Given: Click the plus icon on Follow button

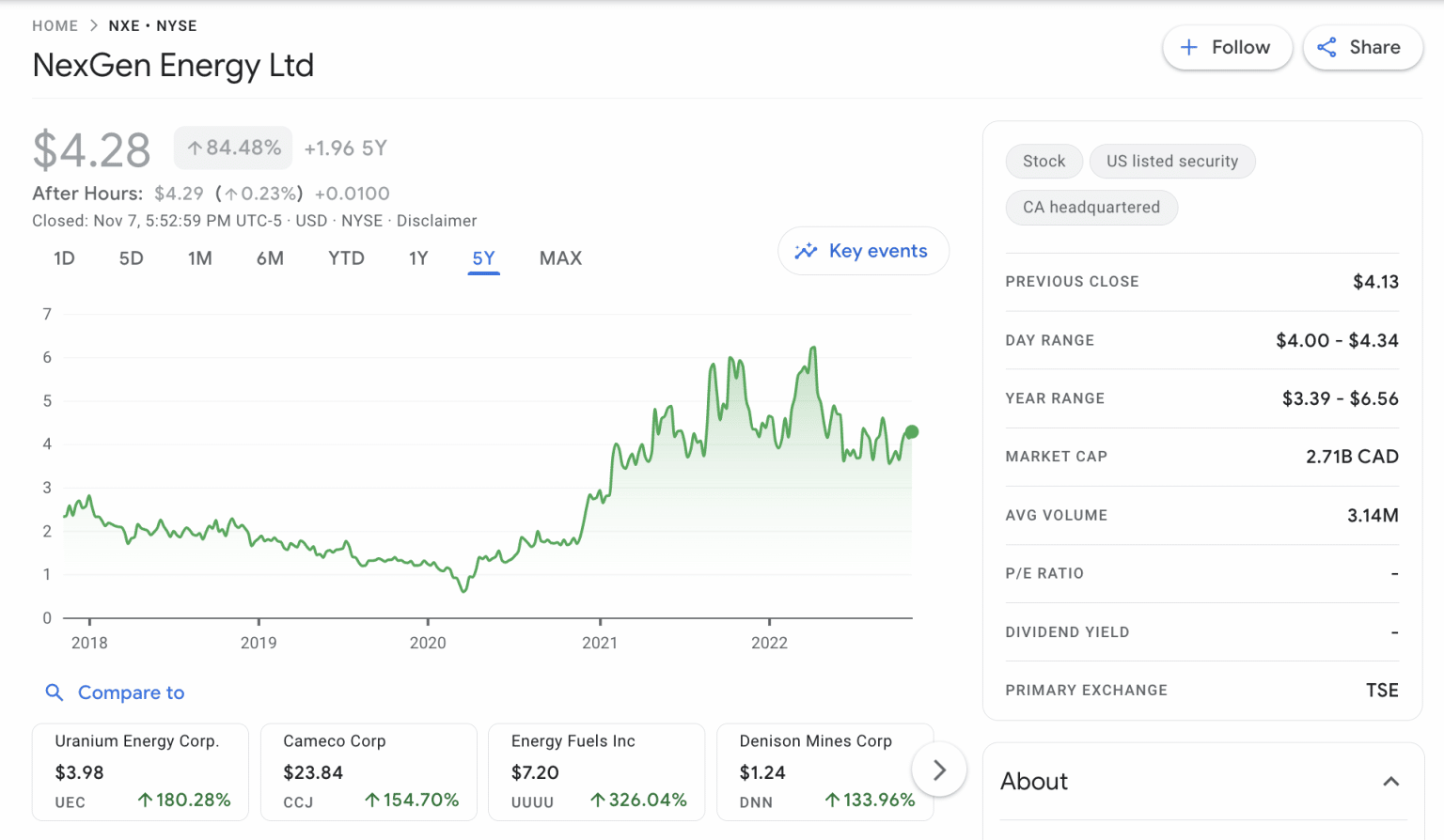Looking at the screenshot, I should 1189,48.
